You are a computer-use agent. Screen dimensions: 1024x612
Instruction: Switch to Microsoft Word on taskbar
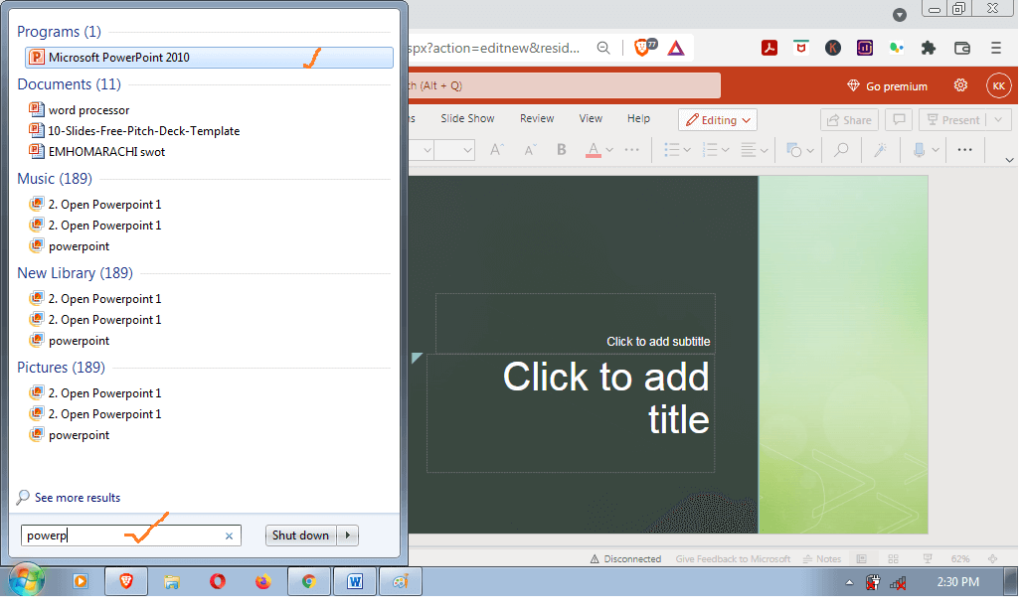(355, 582)
